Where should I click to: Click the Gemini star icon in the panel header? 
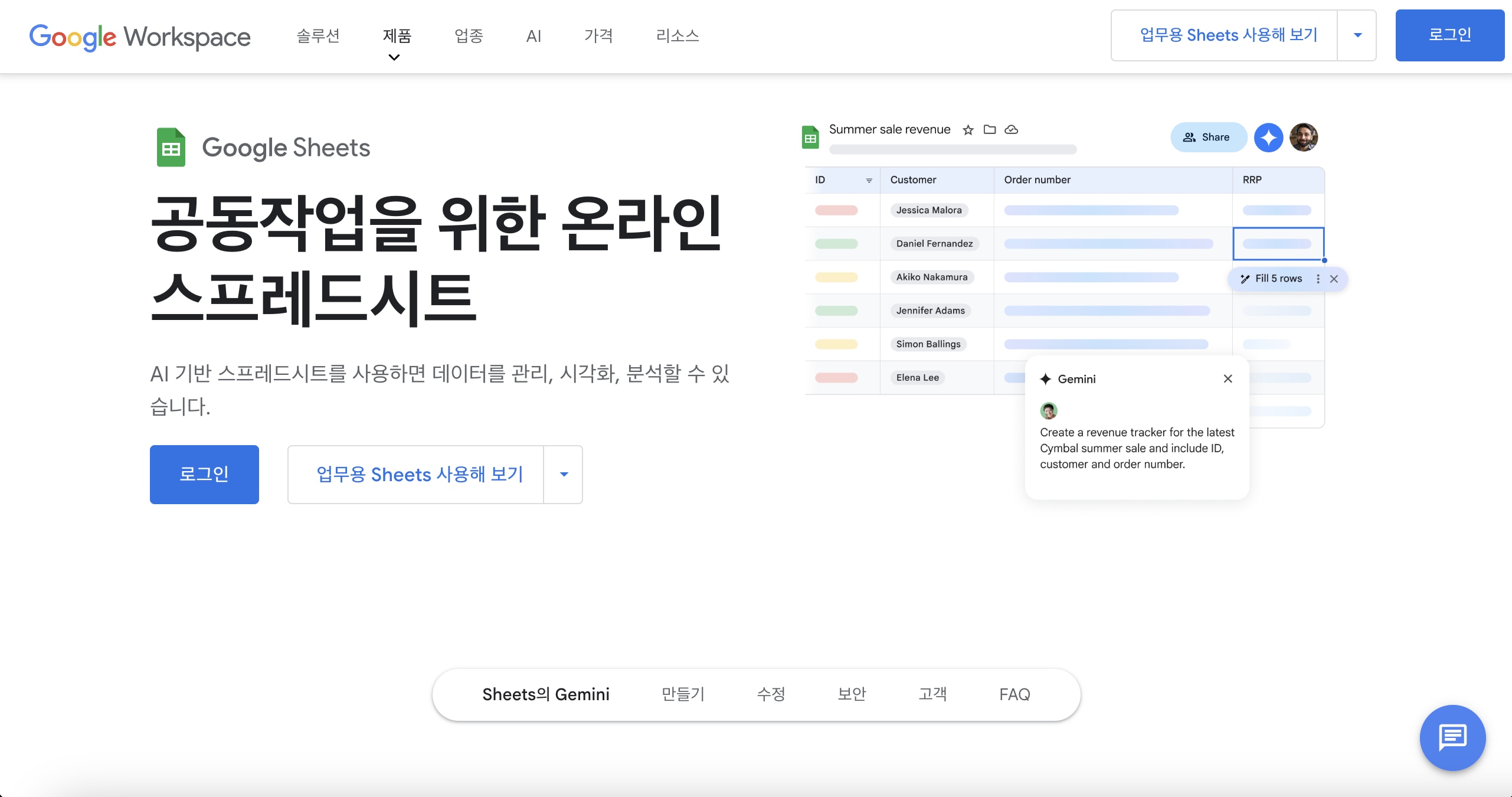[x=1046, y=379]
